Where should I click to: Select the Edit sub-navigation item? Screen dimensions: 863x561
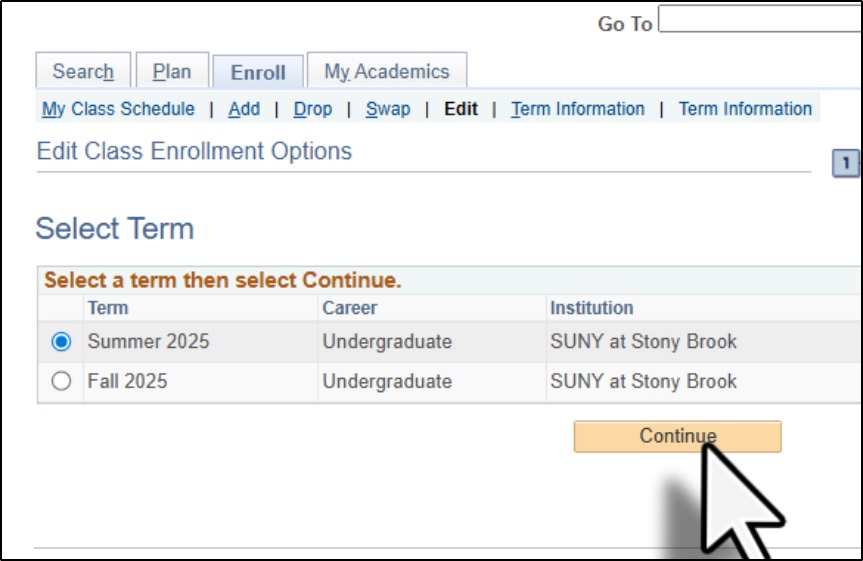coord(461,109)
